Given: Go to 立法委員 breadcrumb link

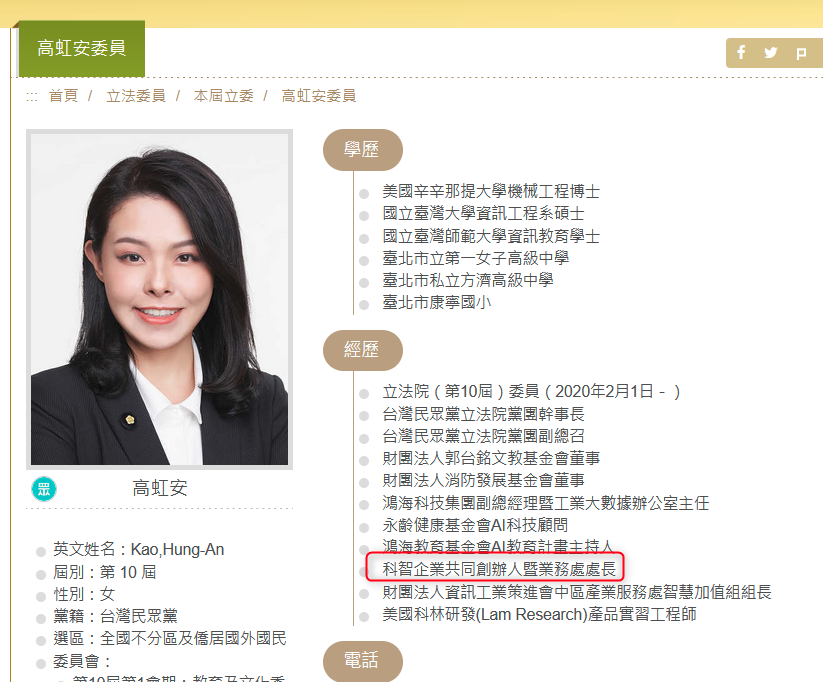Looking at the screenshot, I should tap(136, 96).
